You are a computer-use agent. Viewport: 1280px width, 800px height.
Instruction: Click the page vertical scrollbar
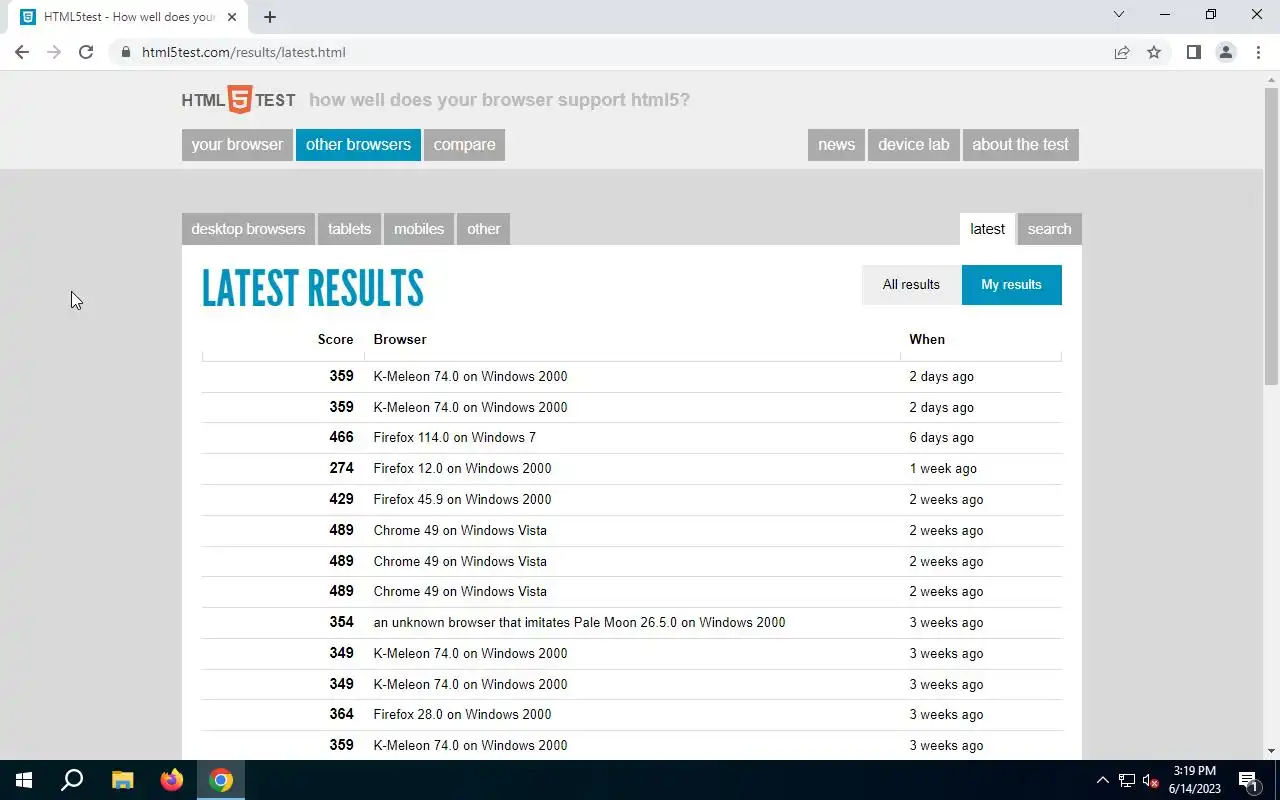click(1271, 235)
